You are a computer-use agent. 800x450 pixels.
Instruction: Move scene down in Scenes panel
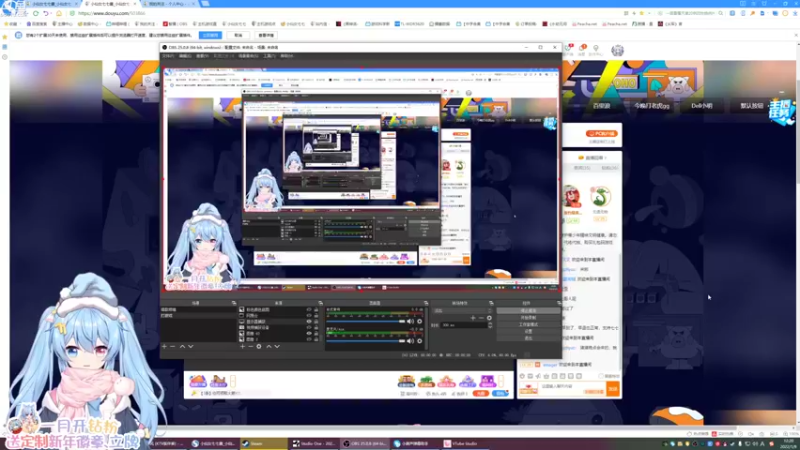[191, 346]
